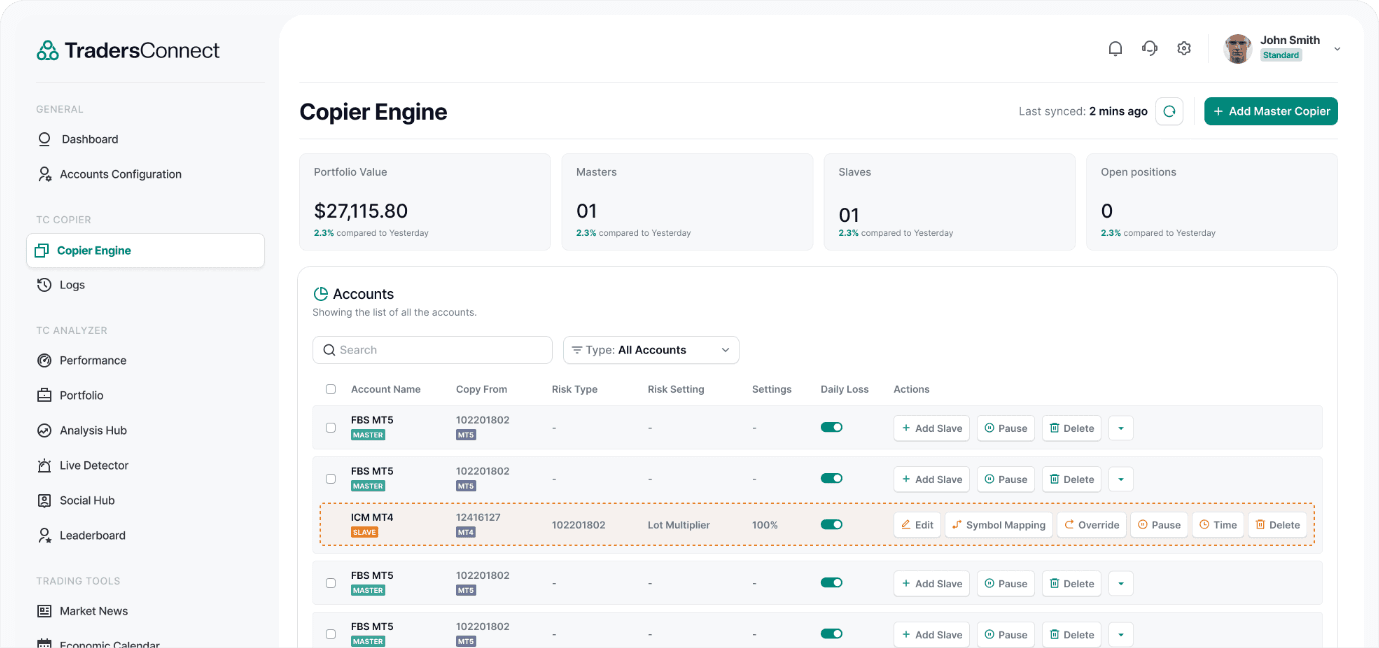The width and height of the screenshot is (1379, 648).
Task: Open Accounts Configuration in sidebar
Action: point(120,174)
